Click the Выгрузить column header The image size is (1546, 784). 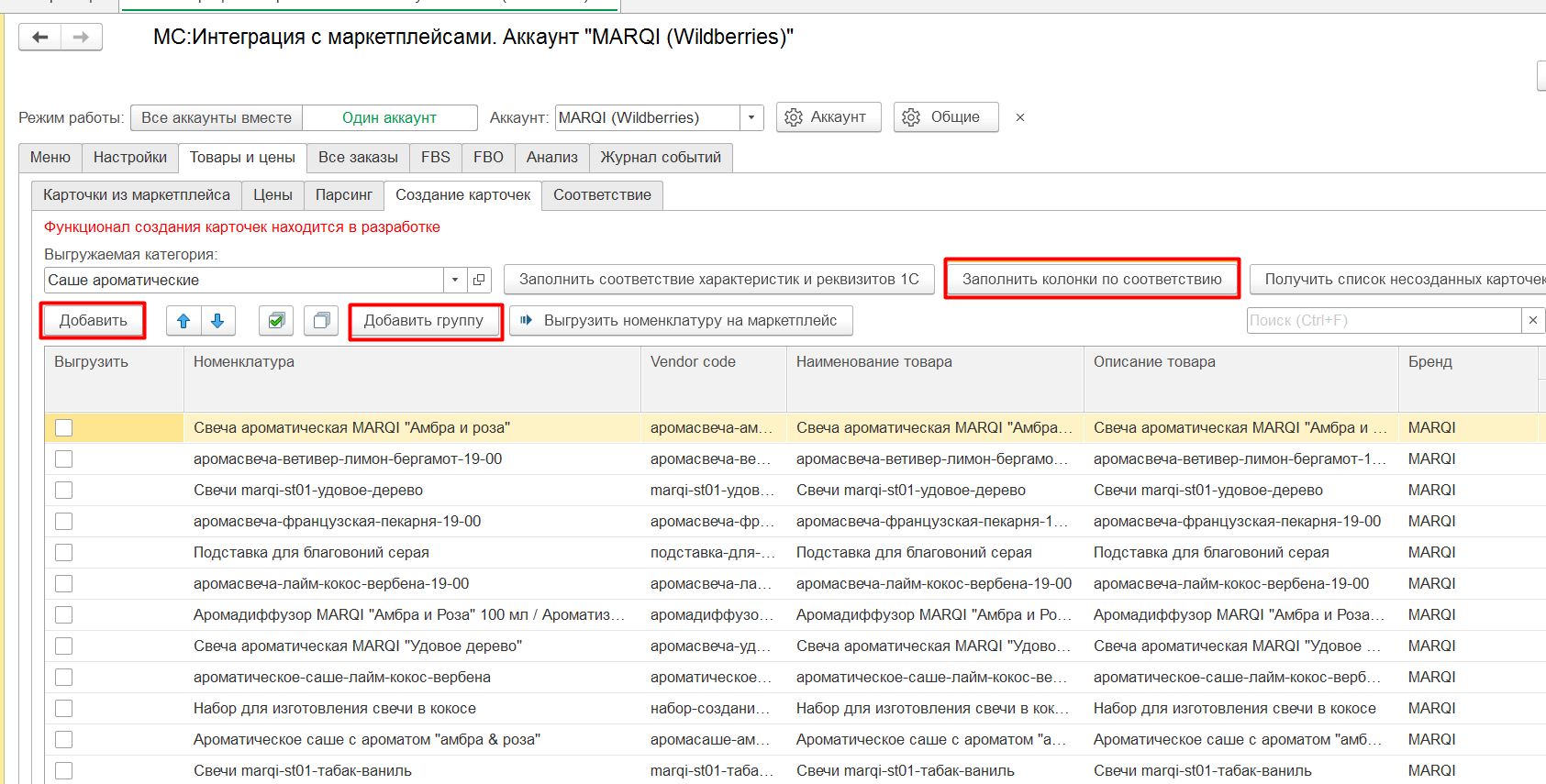click(114, 379)
